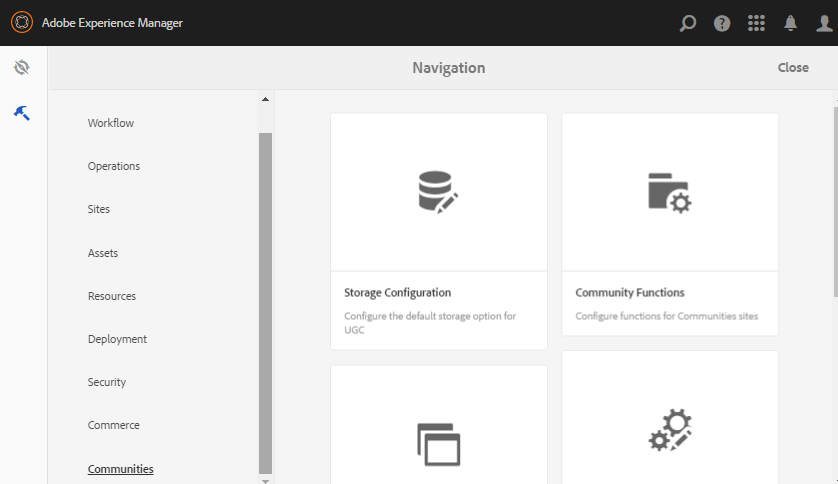The height and width of the screenshot is (484, 838).
Task: Click 'Configure the default storage option' description
Action: click(430, 323)
